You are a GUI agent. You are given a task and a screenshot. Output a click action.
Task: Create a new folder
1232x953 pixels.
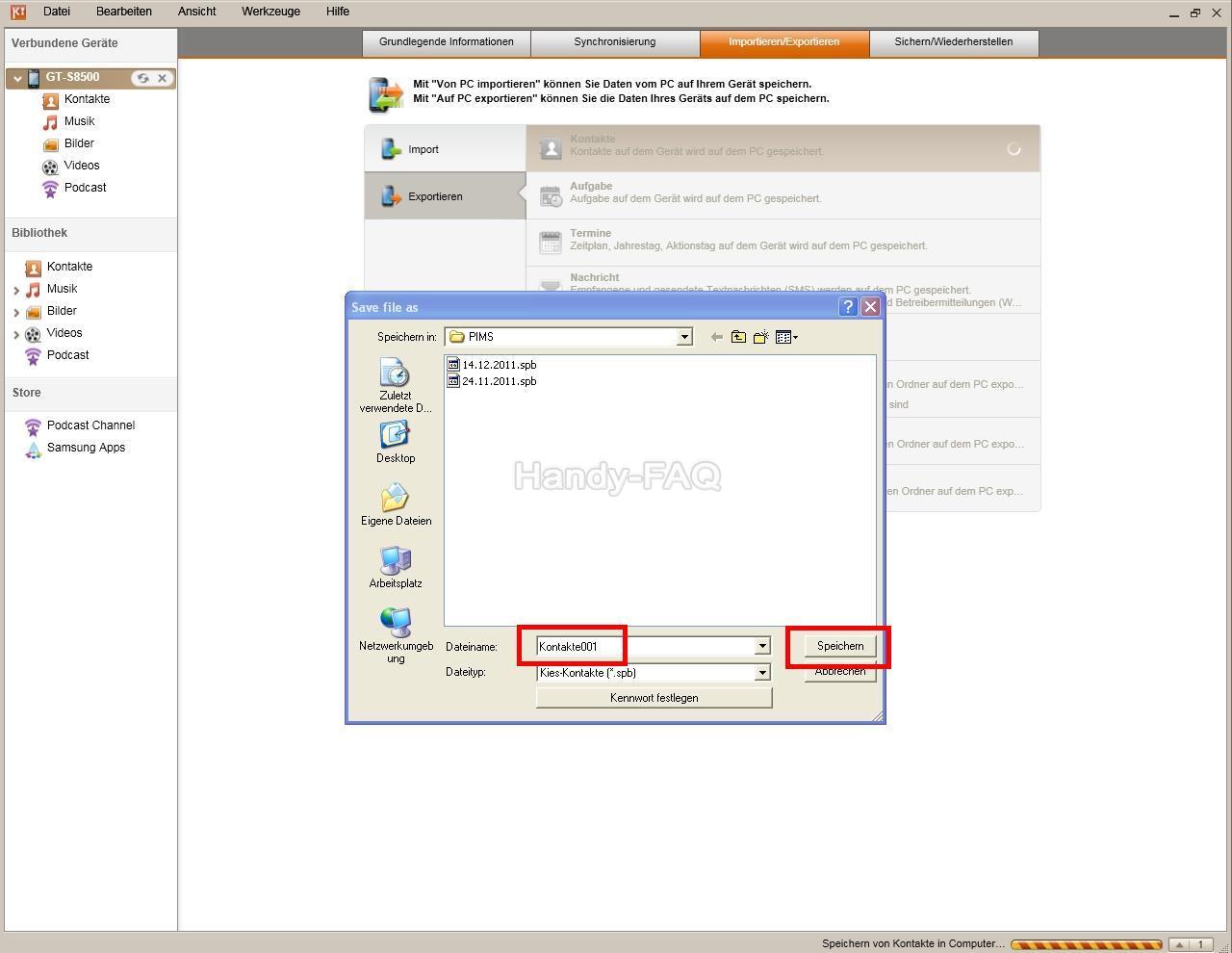tap(760, 337)
